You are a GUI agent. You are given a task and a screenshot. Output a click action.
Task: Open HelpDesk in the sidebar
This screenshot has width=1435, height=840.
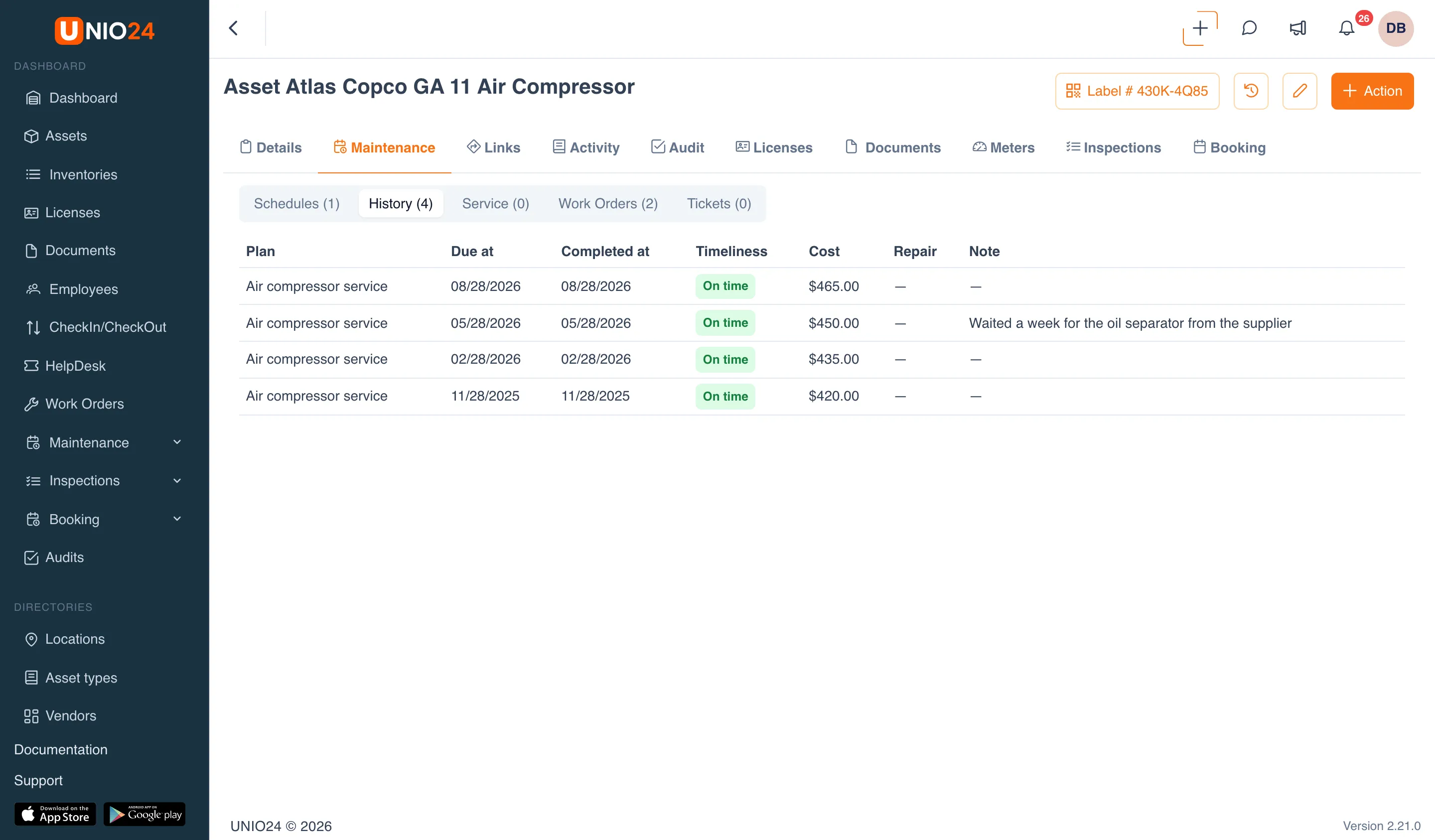pyautogui.click(x=65, y=366)
